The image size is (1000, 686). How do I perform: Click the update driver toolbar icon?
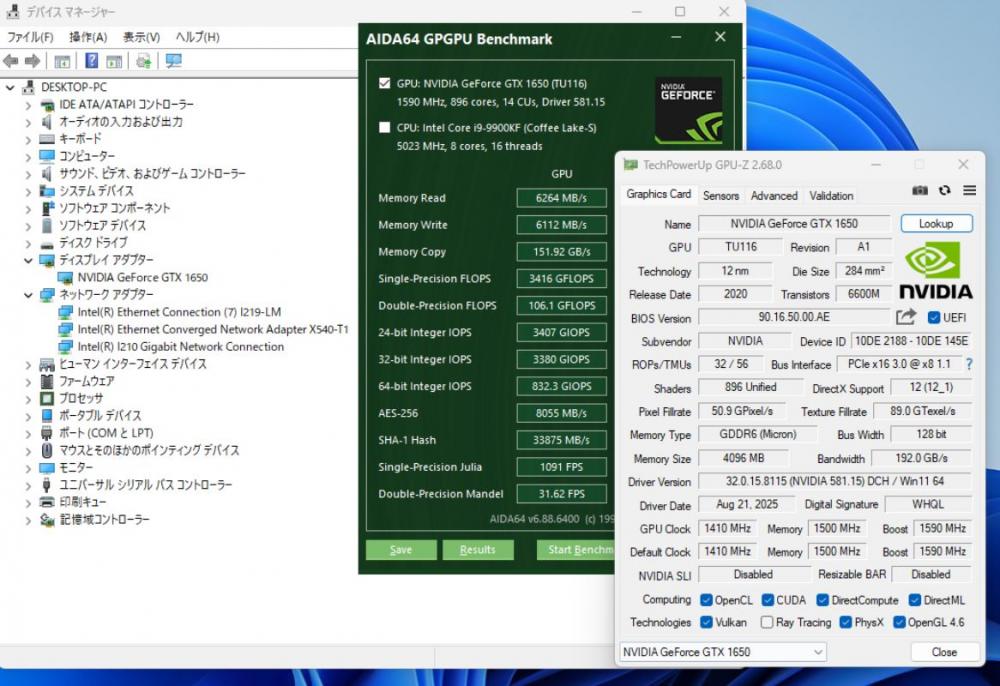coord(144,61)
